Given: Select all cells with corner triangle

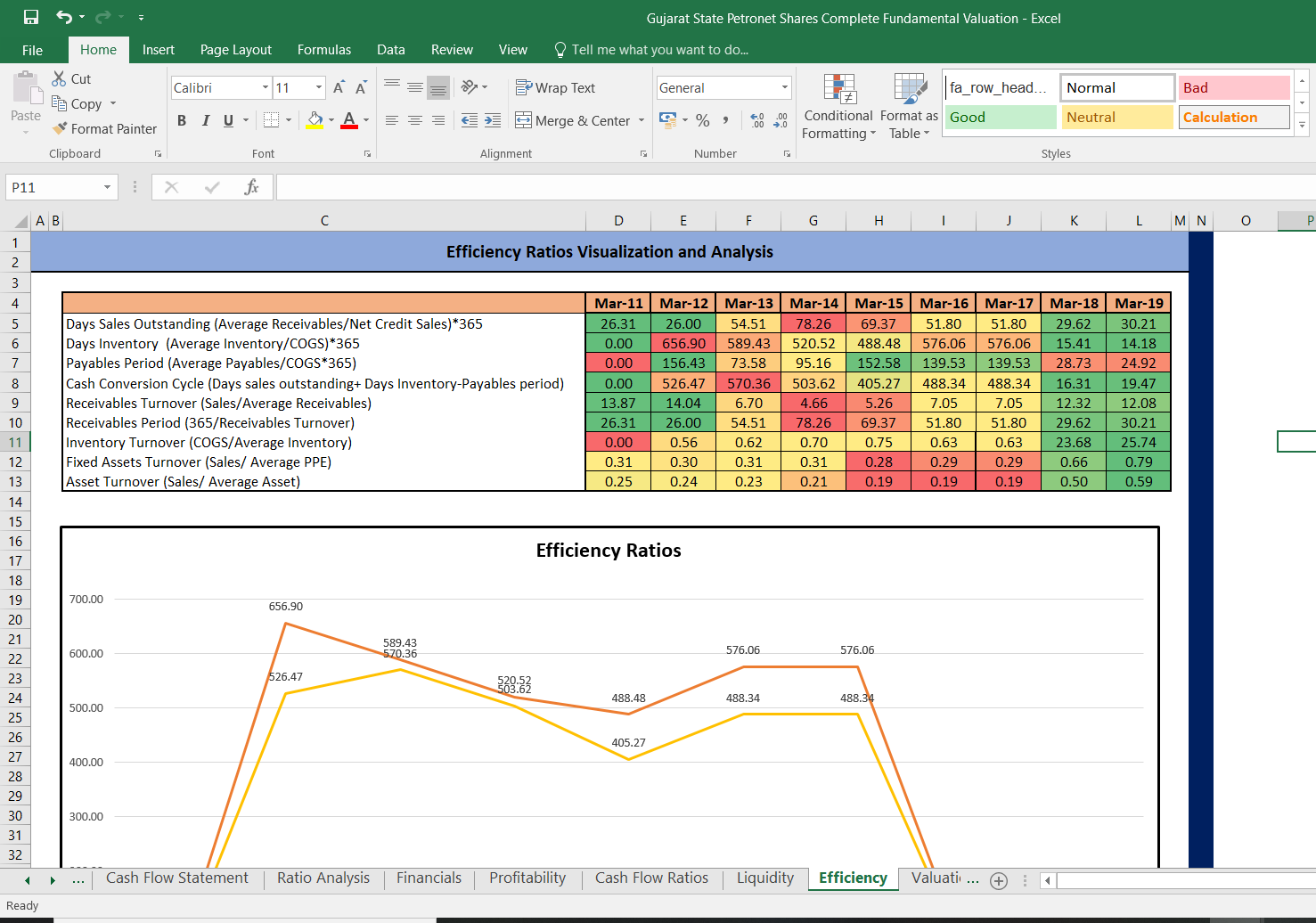Looking at the screenshot, I should (x=20, y=221).
